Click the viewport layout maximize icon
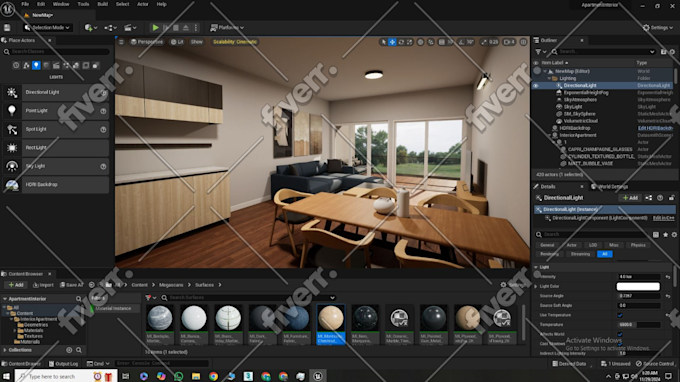 (524, 42)
